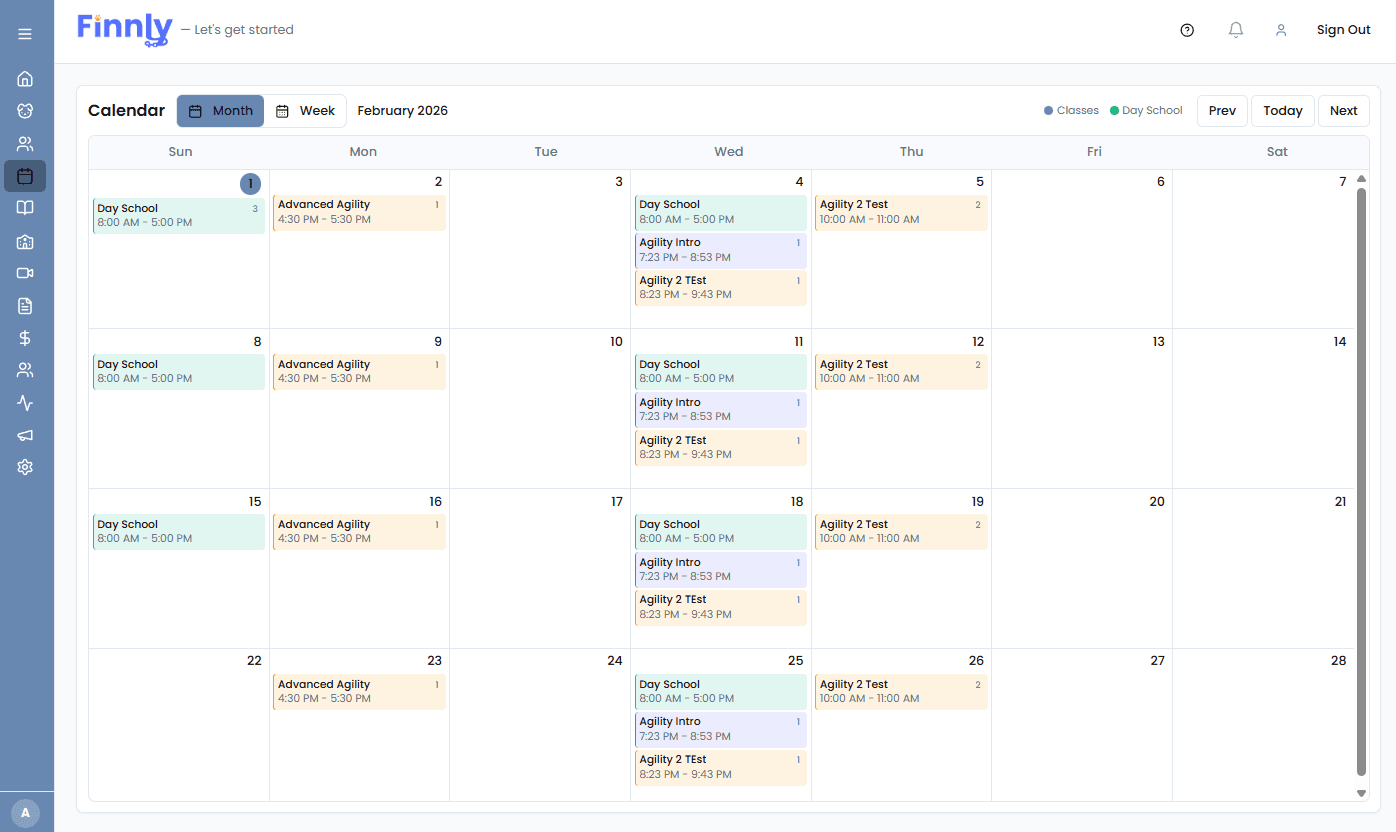Click the calendar icon in the sidebar

point(25,175)
